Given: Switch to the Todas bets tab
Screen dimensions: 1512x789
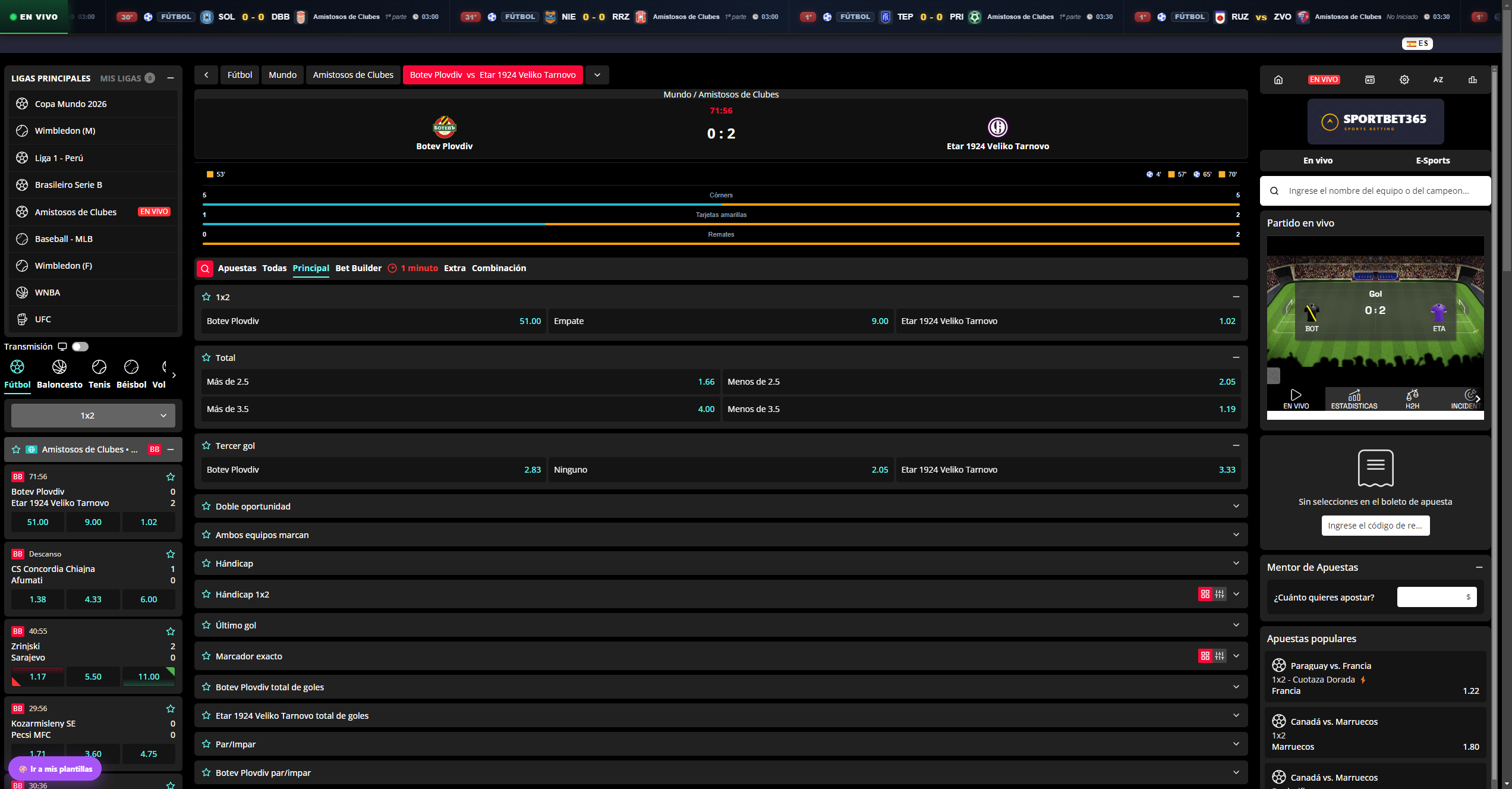Looking at the screenshot, I should pyautogui.click(x=275, y=268).
